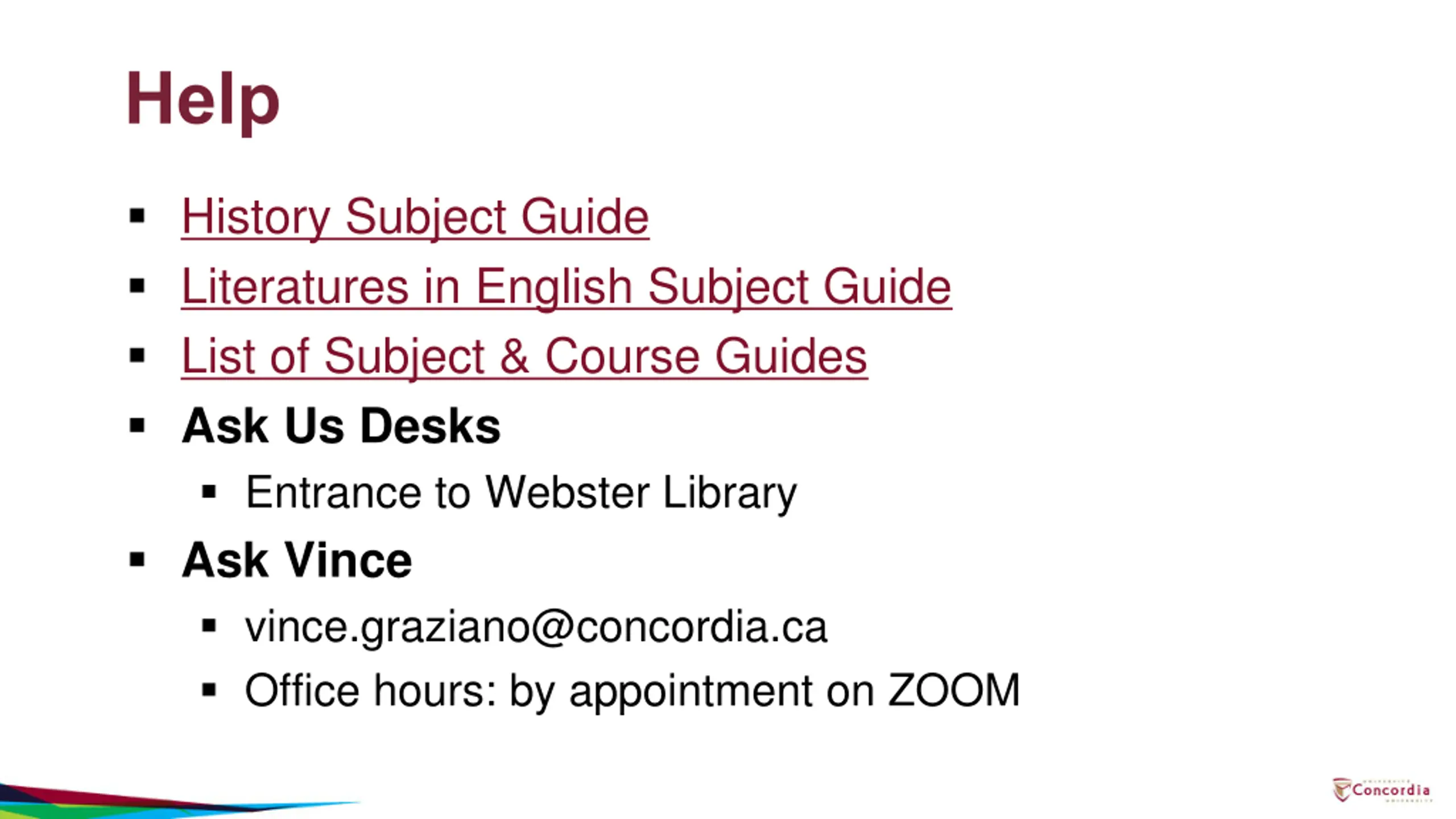The height and width of the screenshot is (819, 1456).
Task: Click sub-bullet beside the email address
Action: tap(209, 626)
